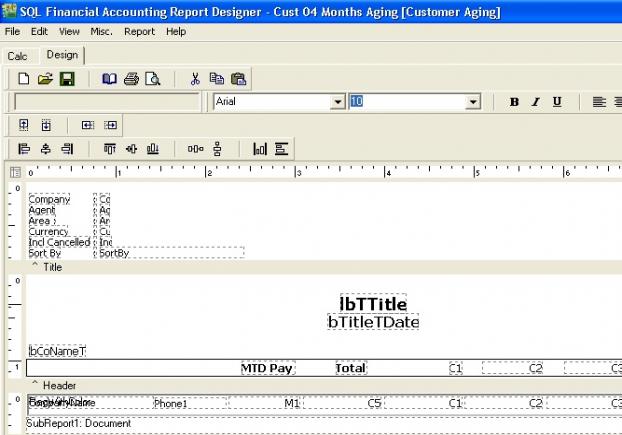Select the Total header label
The image size is (622, 435).
[351, 368]
